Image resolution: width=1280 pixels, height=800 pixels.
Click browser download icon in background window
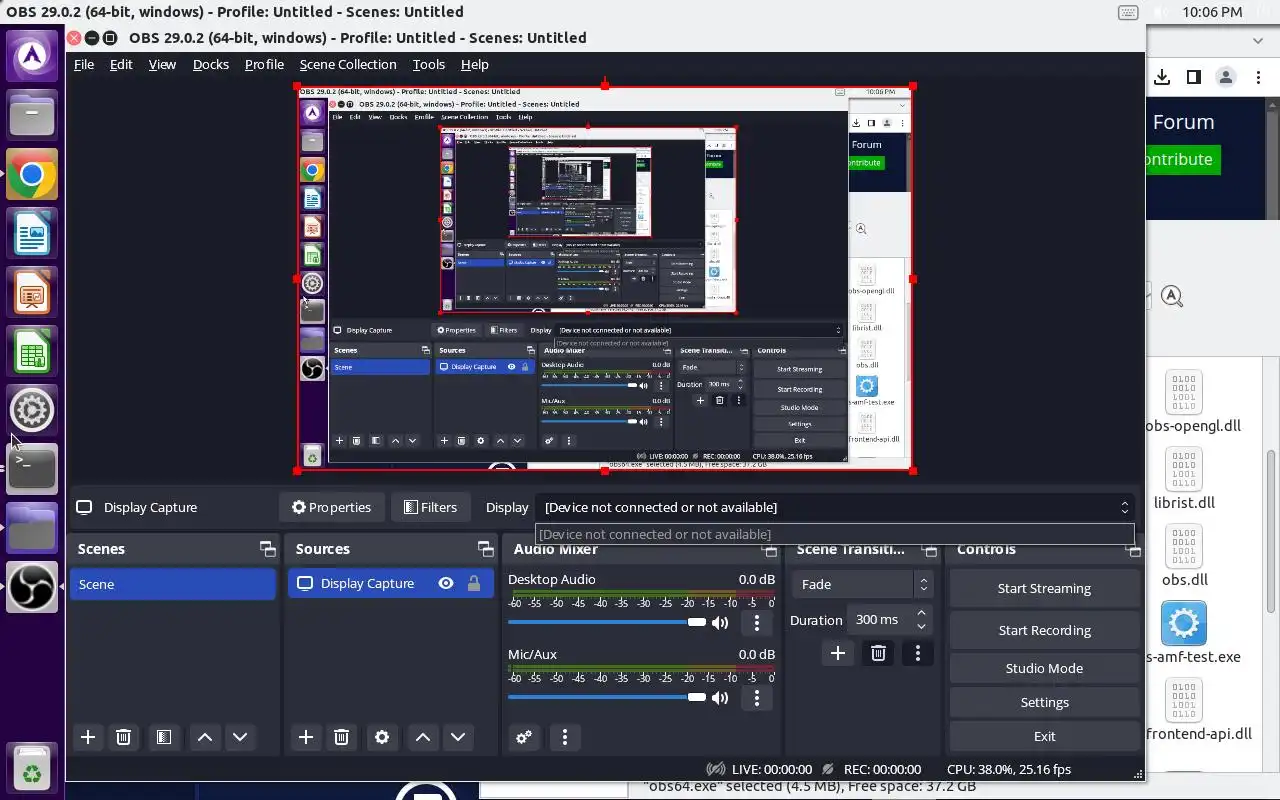click(x=1162, y=77)
